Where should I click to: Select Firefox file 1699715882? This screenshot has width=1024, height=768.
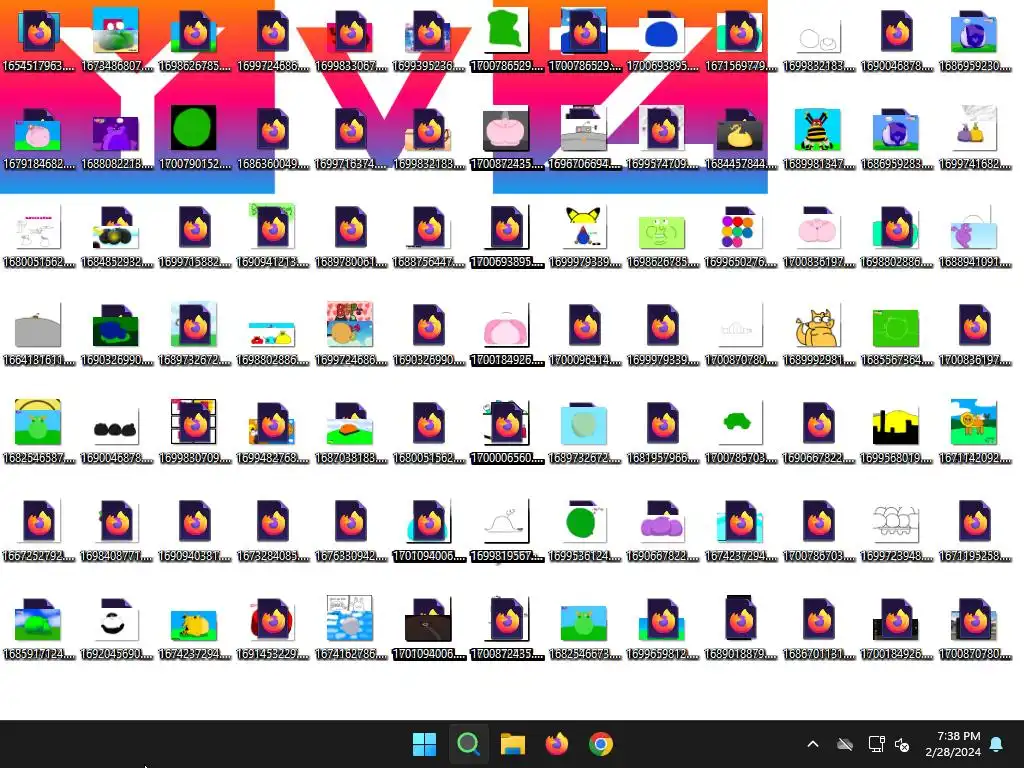(x=195, y=236)
